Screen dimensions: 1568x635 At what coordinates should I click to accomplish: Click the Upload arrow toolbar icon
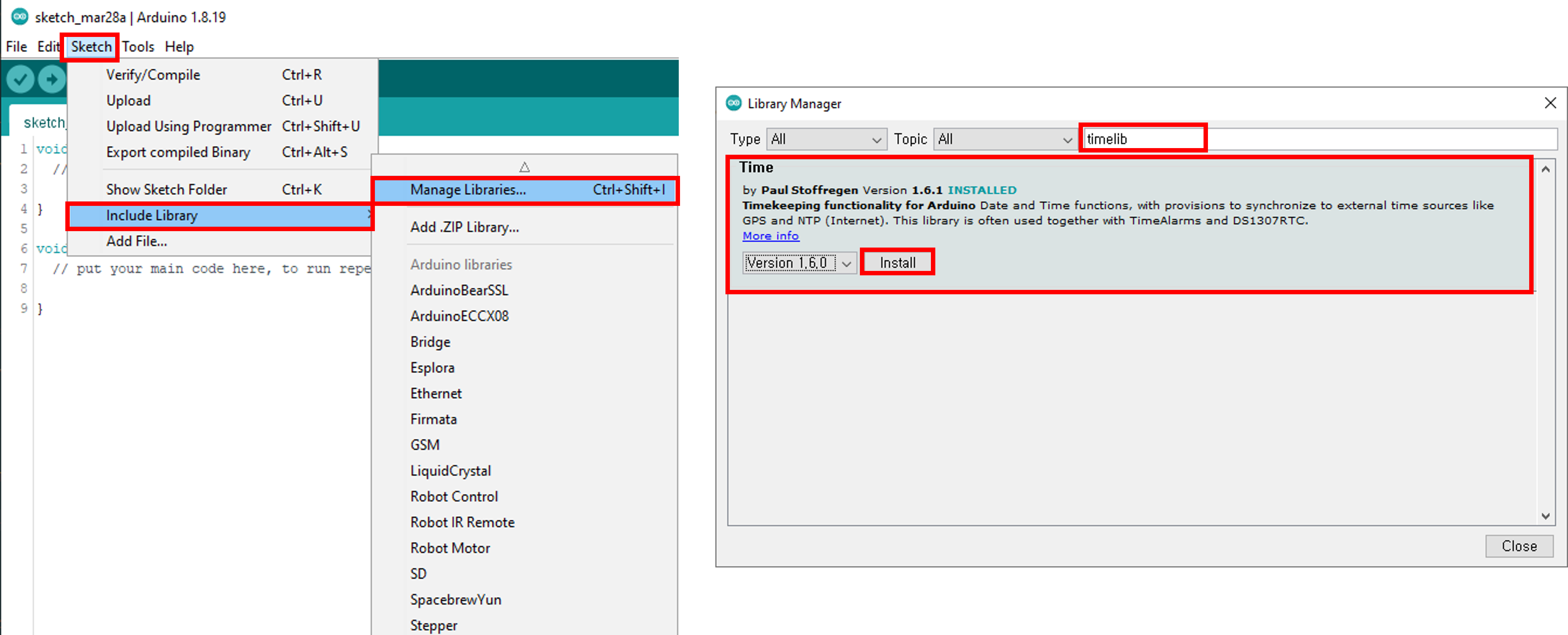(x=52, y=79)
